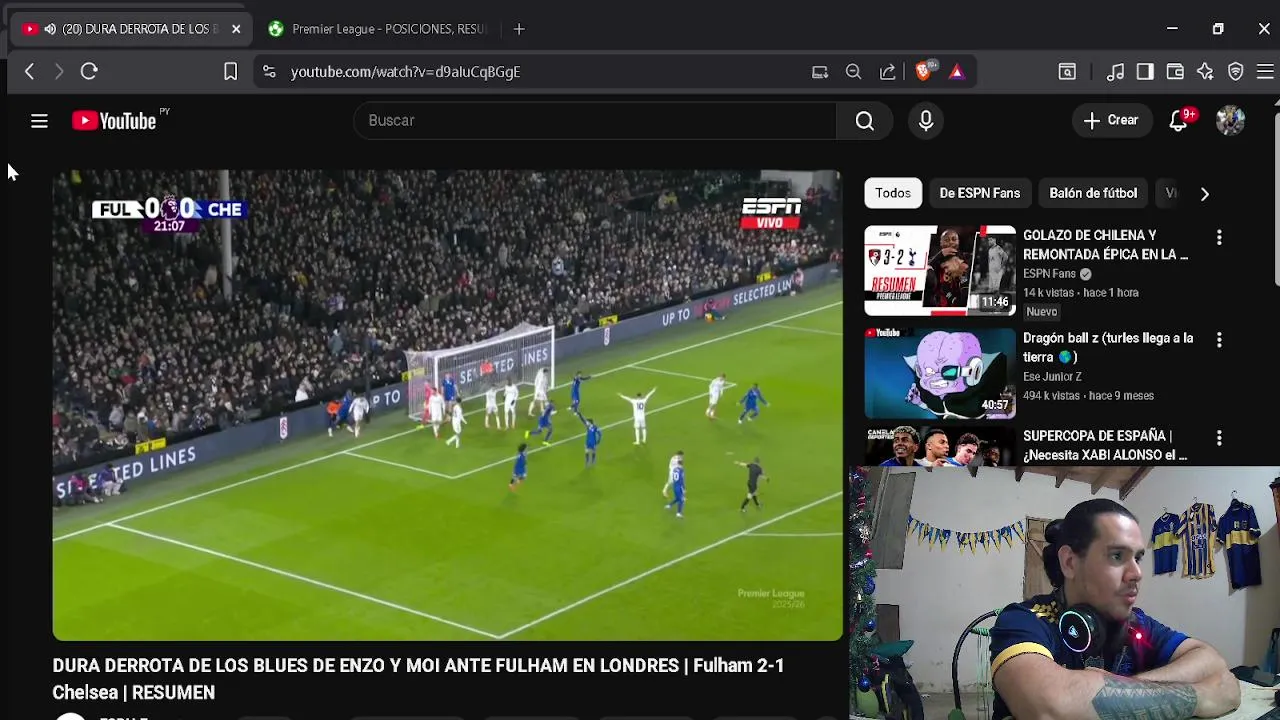Open Brave Rewards triangle icon
Screen dimensions: 1280x720
[x=956, y=72]
